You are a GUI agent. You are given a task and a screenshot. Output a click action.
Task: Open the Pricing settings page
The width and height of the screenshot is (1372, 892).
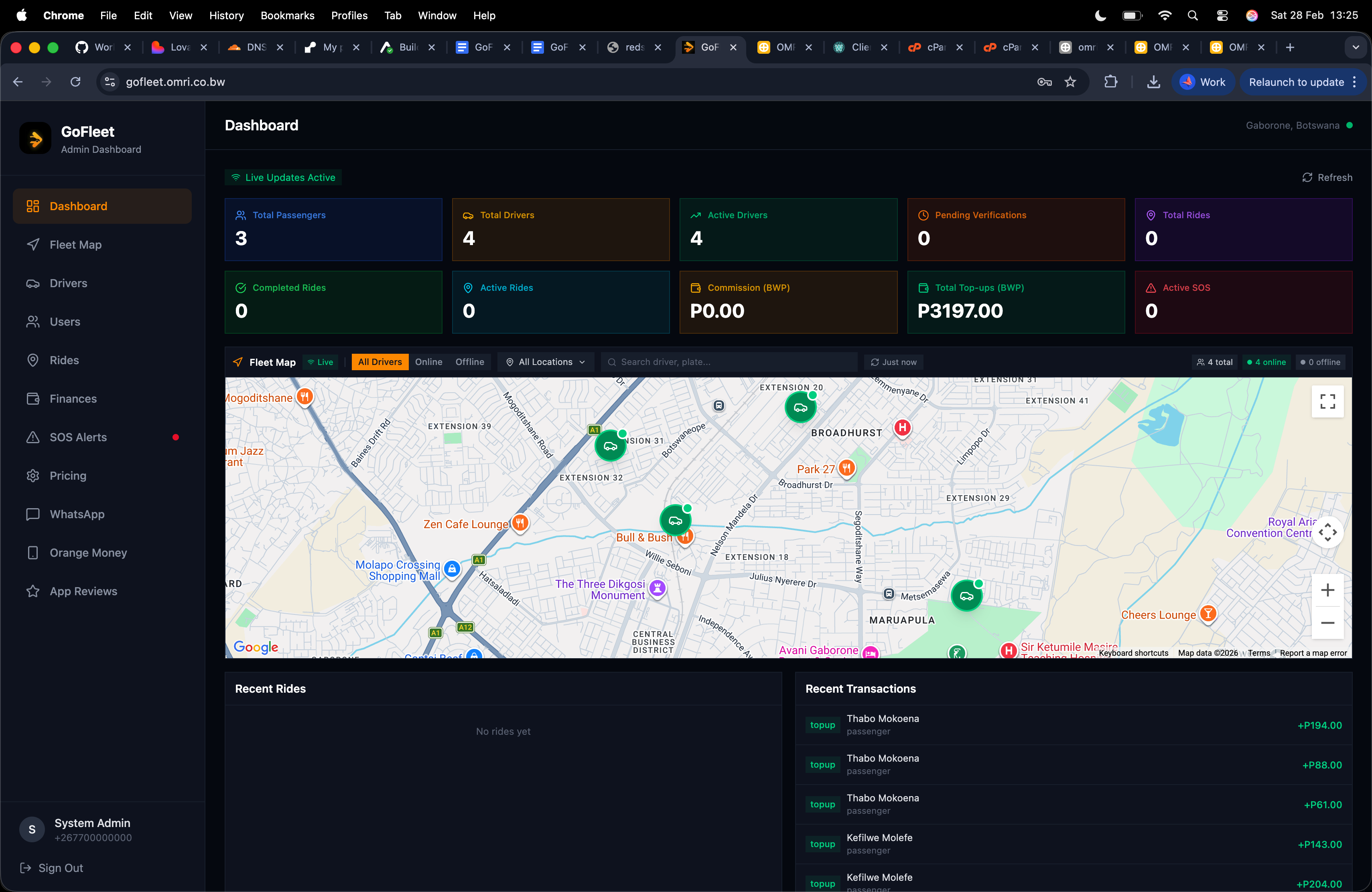click(x=102, y=476)
